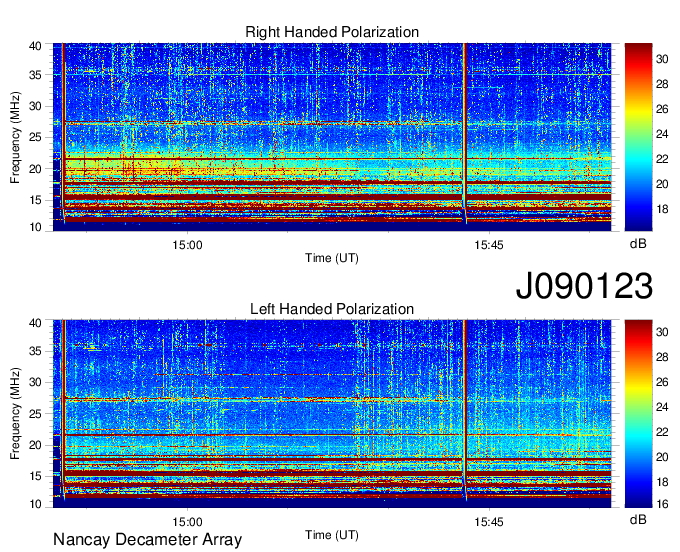Click the 26 dB label on lower color bar
This screenshot has height=552, width=680.
(662, 382)
